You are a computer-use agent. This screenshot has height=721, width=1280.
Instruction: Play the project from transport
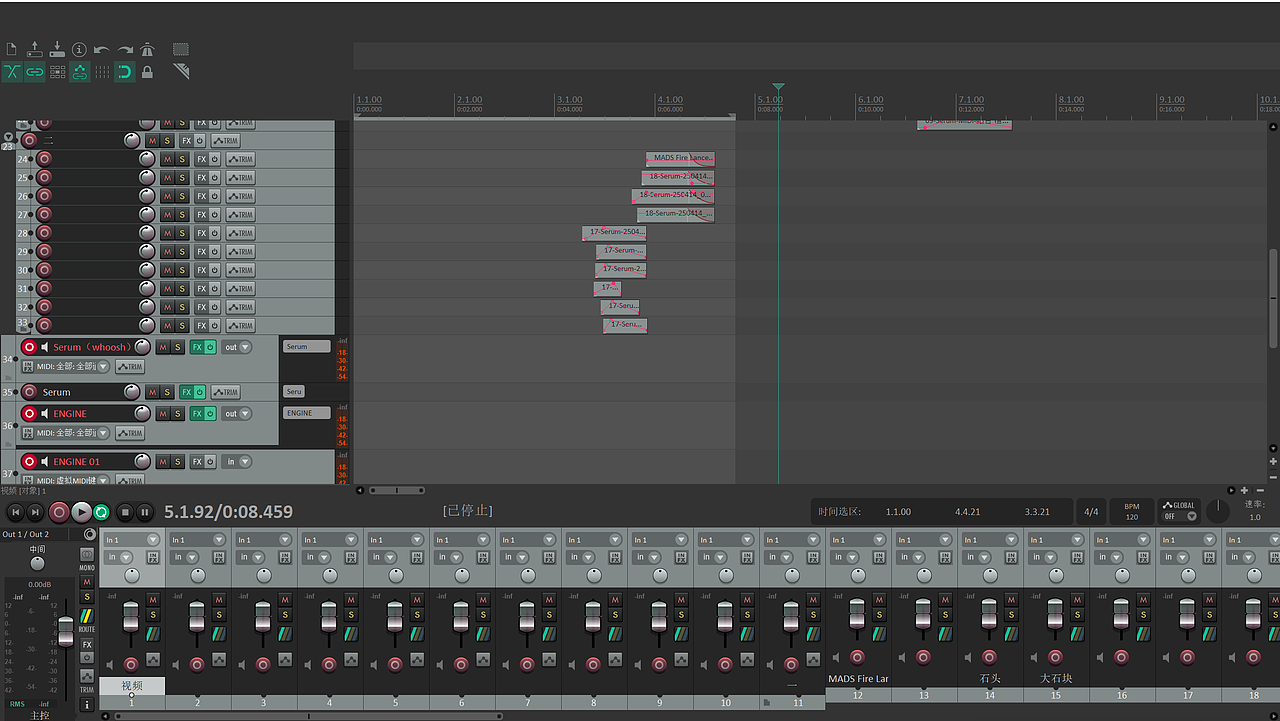pyautogui.click(x=81, y=512)
